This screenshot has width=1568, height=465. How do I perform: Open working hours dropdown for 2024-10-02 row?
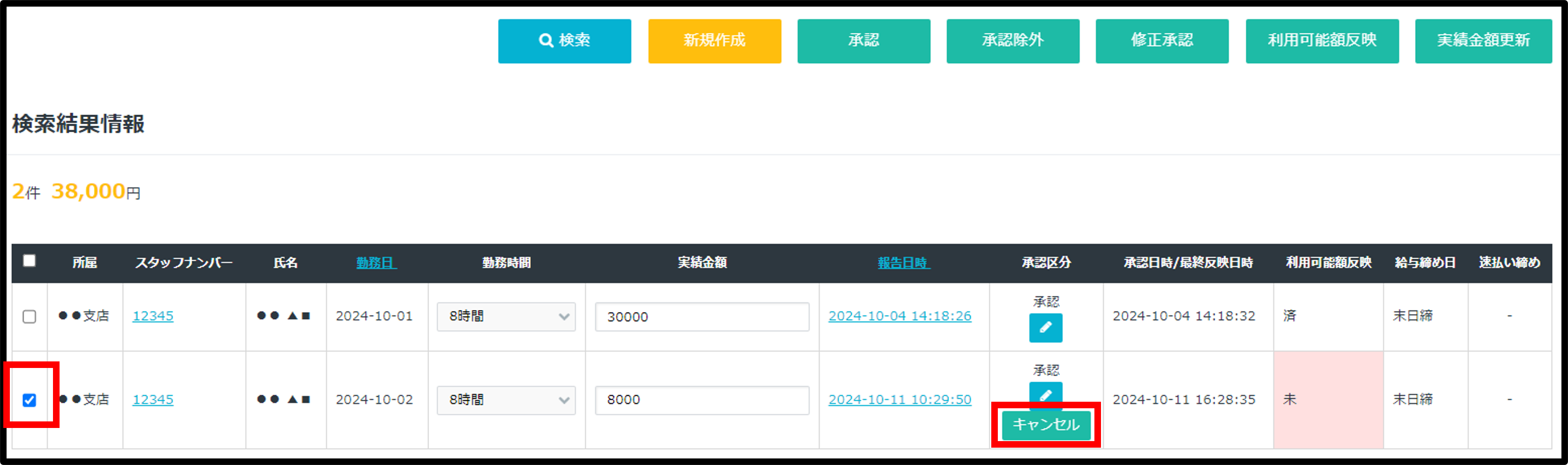(x=506, y=400)
